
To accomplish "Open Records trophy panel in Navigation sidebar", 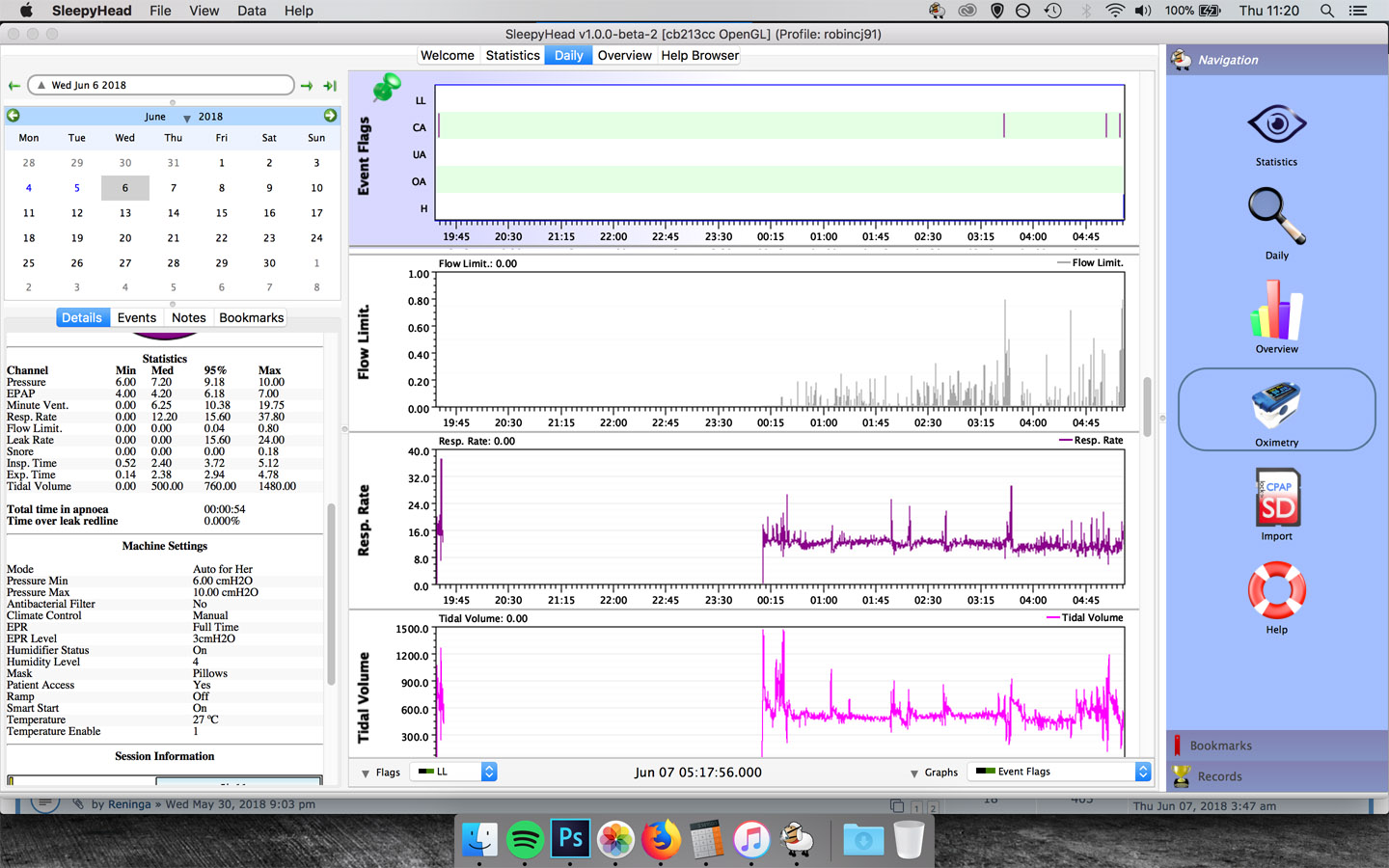I will [1277, 776].
